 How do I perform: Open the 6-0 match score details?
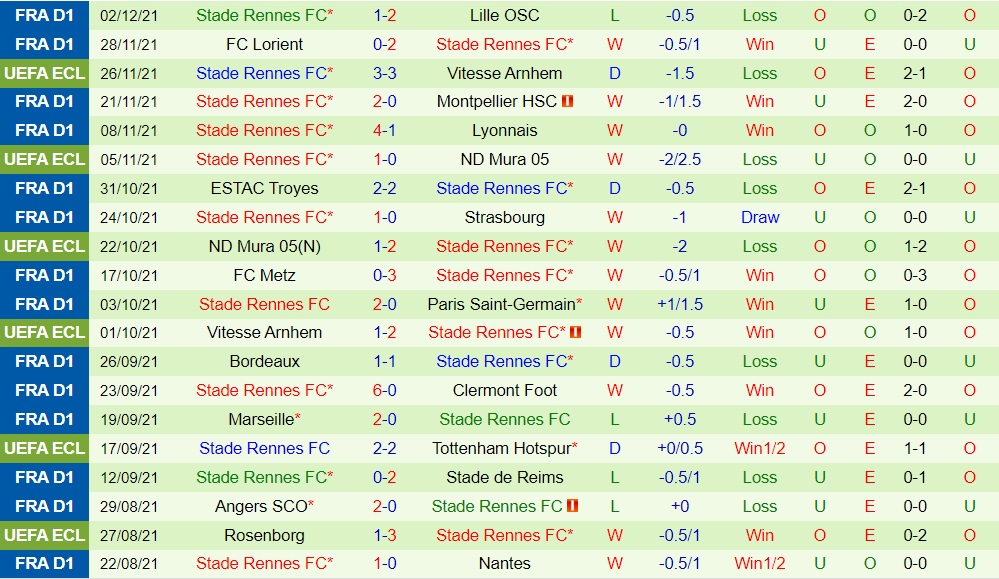click(384, 390)
